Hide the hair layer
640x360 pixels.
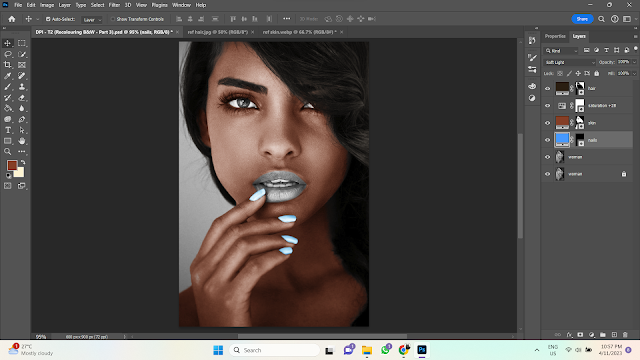click(x=548, y=88)
